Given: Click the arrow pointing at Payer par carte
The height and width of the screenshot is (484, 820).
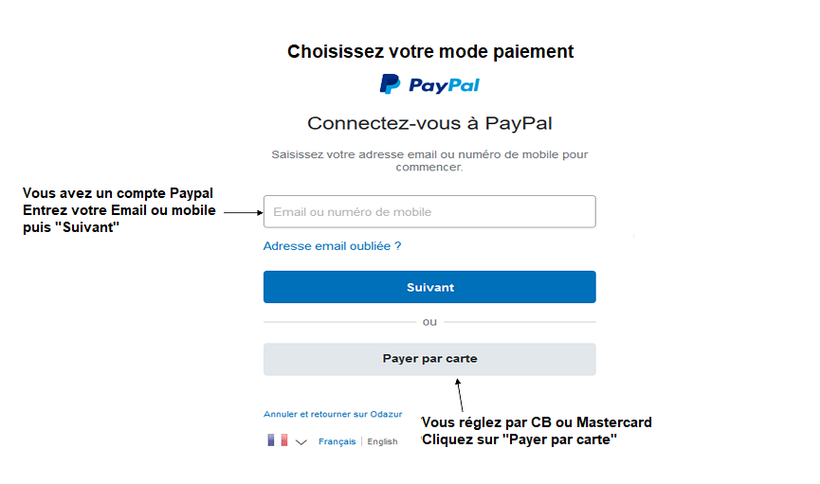Looking at the screenshot, I should (x=459, y=395).
